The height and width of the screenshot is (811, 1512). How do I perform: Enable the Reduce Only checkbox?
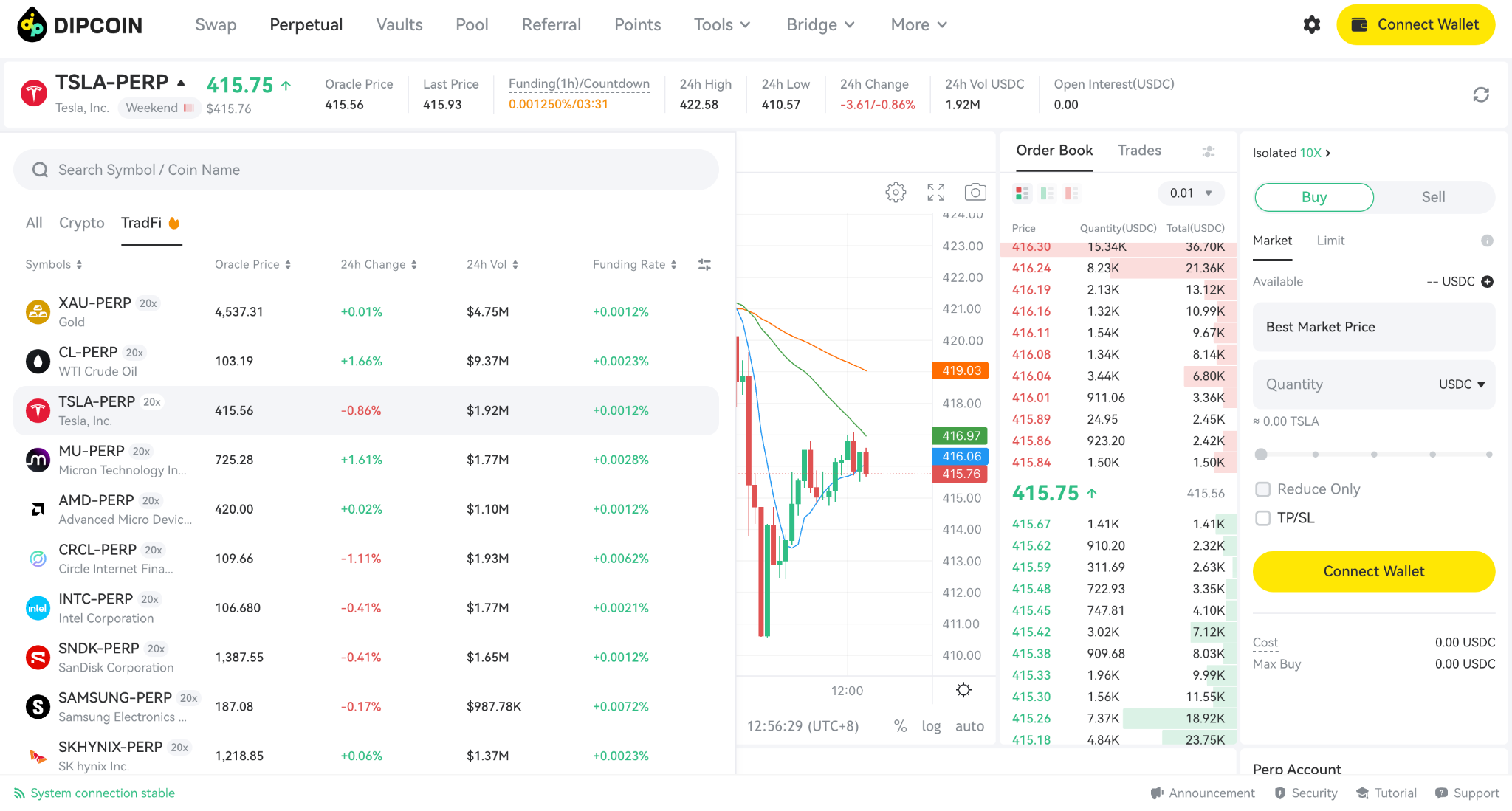pyautogui.click(x=1263, y=489)
